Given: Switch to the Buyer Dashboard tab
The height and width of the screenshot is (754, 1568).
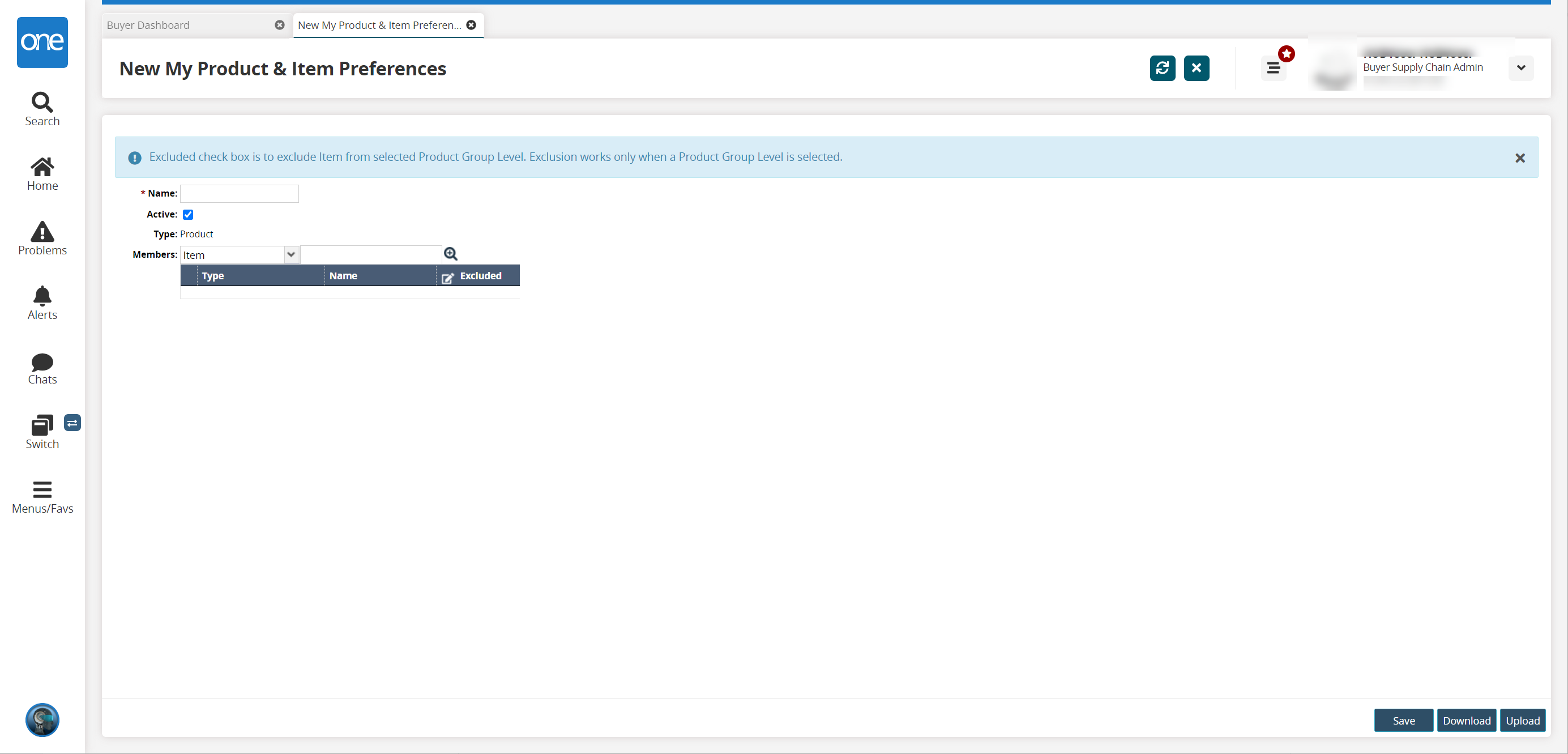Looking at the screenshot, I should click(148, 25).
